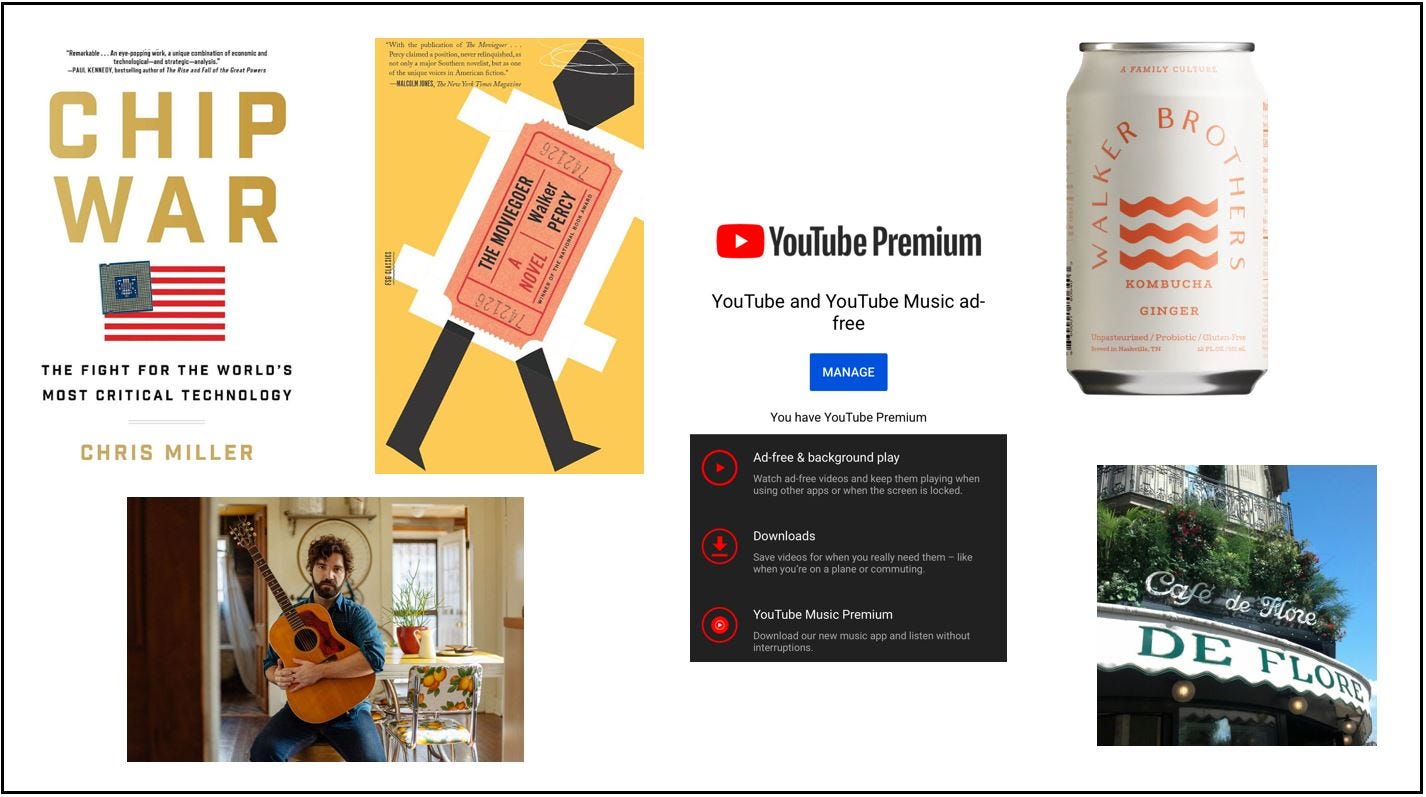The image size is (1426, 797).
Task: Click the American flag chip graphic
Action: [x=163, y=301]
